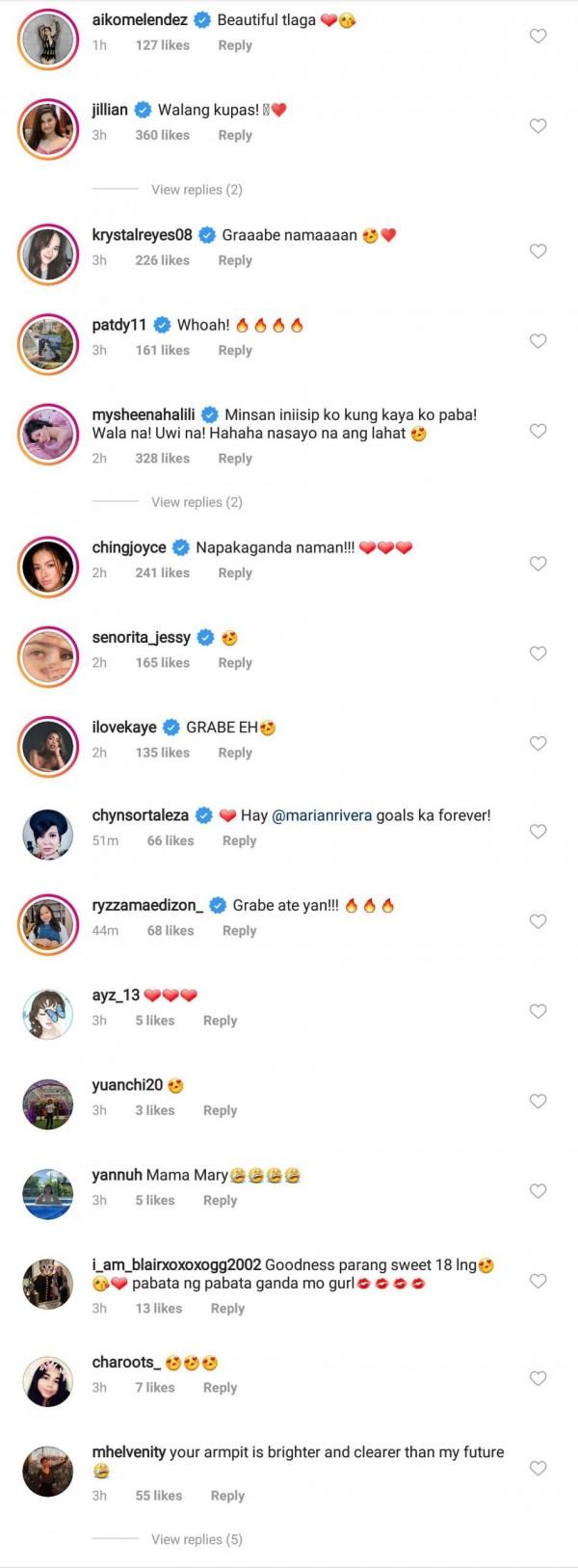The width and height of the screenshot is (578, 1568).
Task: Like krystalreyes08's comment
Action: click(x=539, y=252)
